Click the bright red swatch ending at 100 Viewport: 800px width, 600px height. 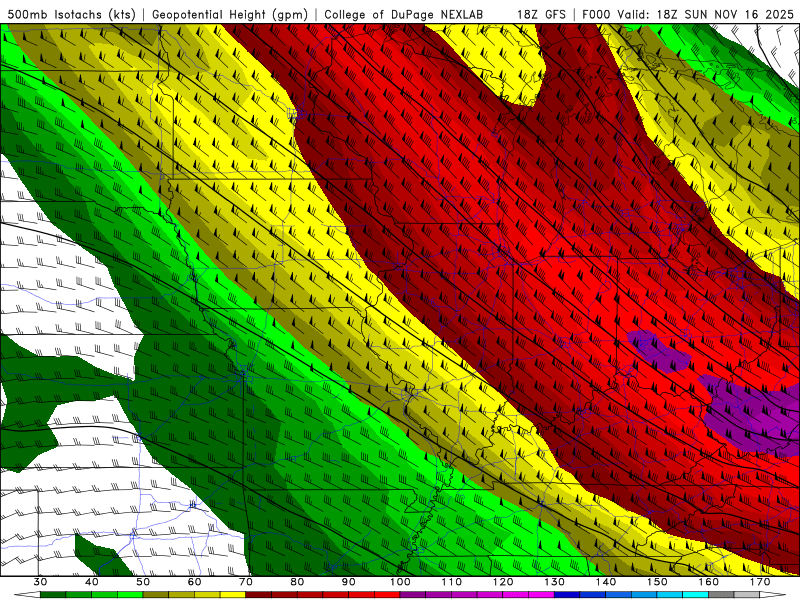coord(387,594)
